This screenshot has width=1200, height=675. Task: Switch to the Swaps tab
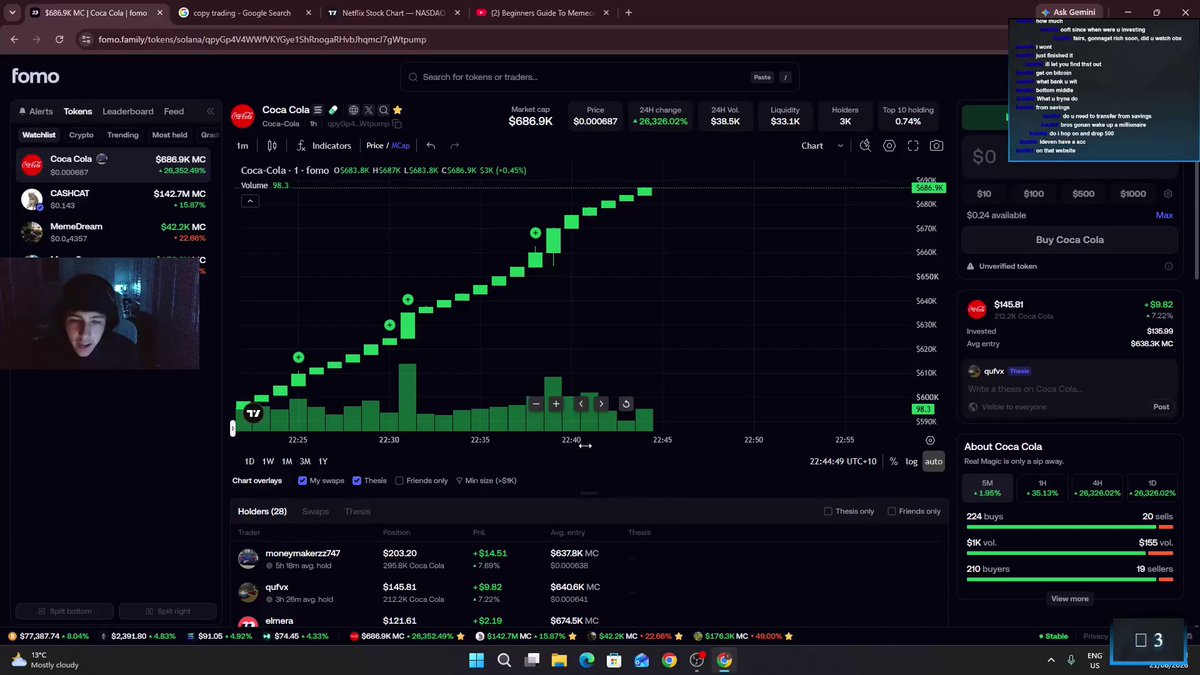tap(315, 511)
